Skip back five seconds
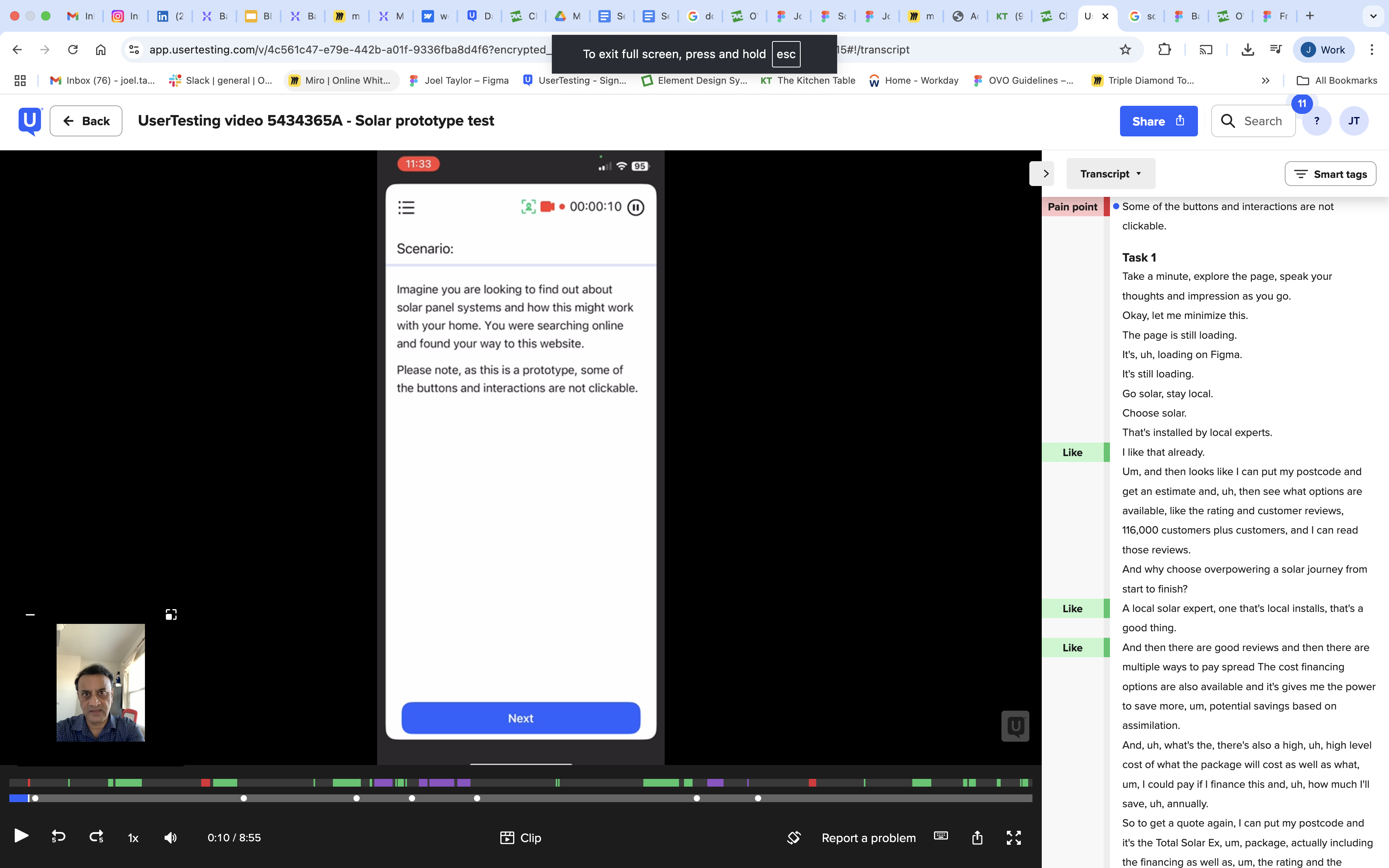 [x=59, y=837]
